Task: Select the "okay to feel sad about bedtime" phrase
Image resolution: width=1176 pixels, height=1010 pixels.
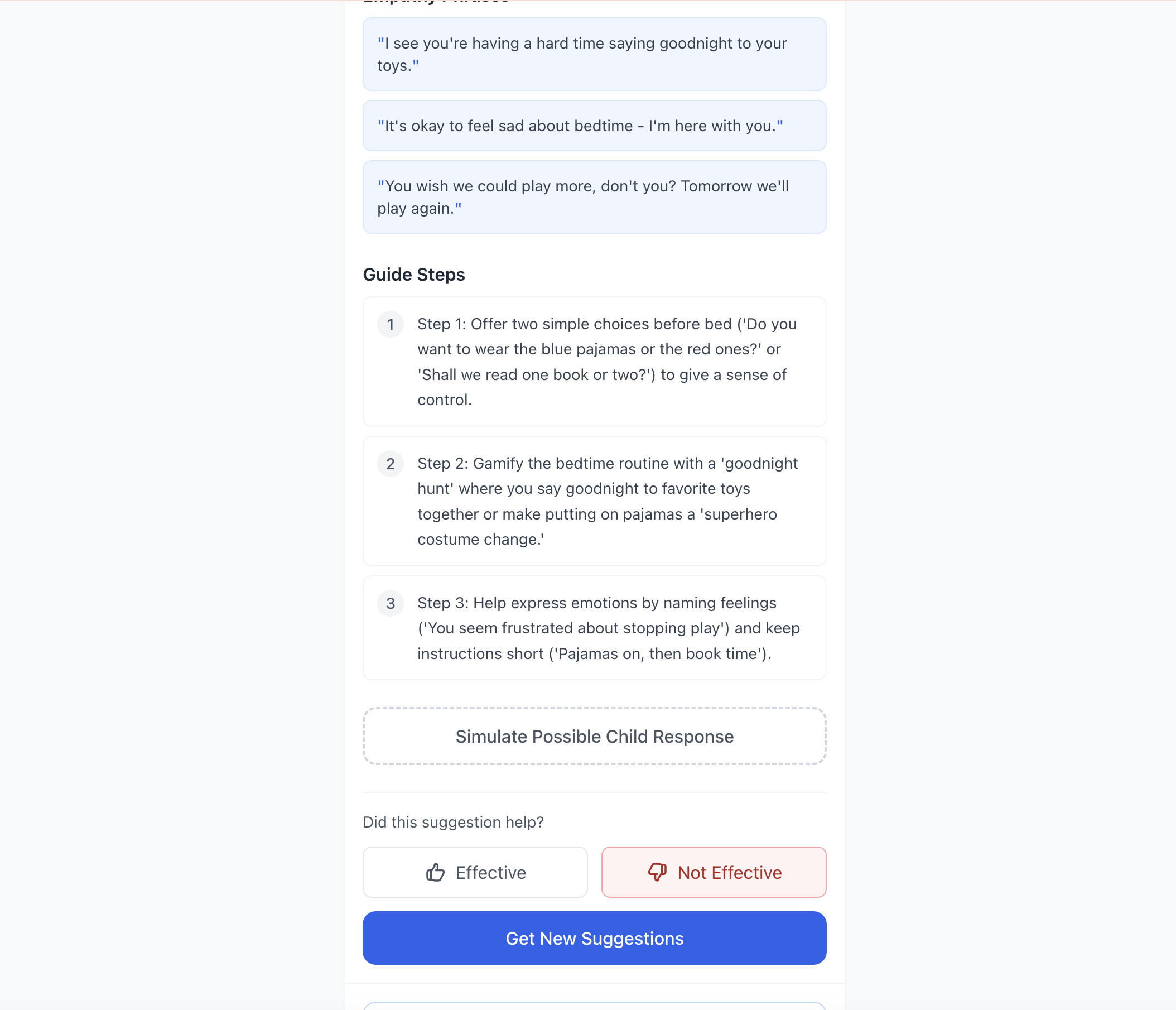Action: tap(594, 126)
